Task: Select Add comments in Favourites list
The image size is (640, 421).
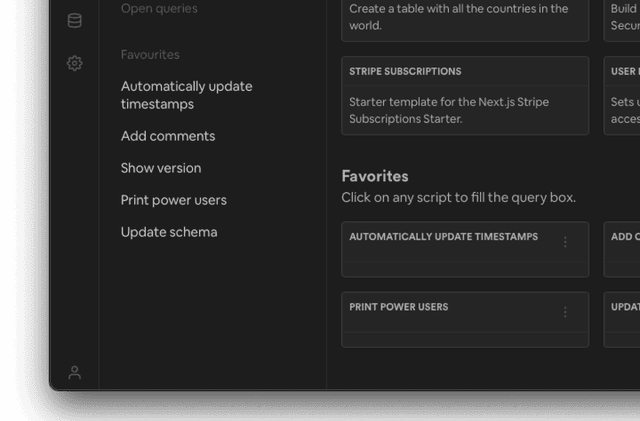Action: (x=168, y=136)
